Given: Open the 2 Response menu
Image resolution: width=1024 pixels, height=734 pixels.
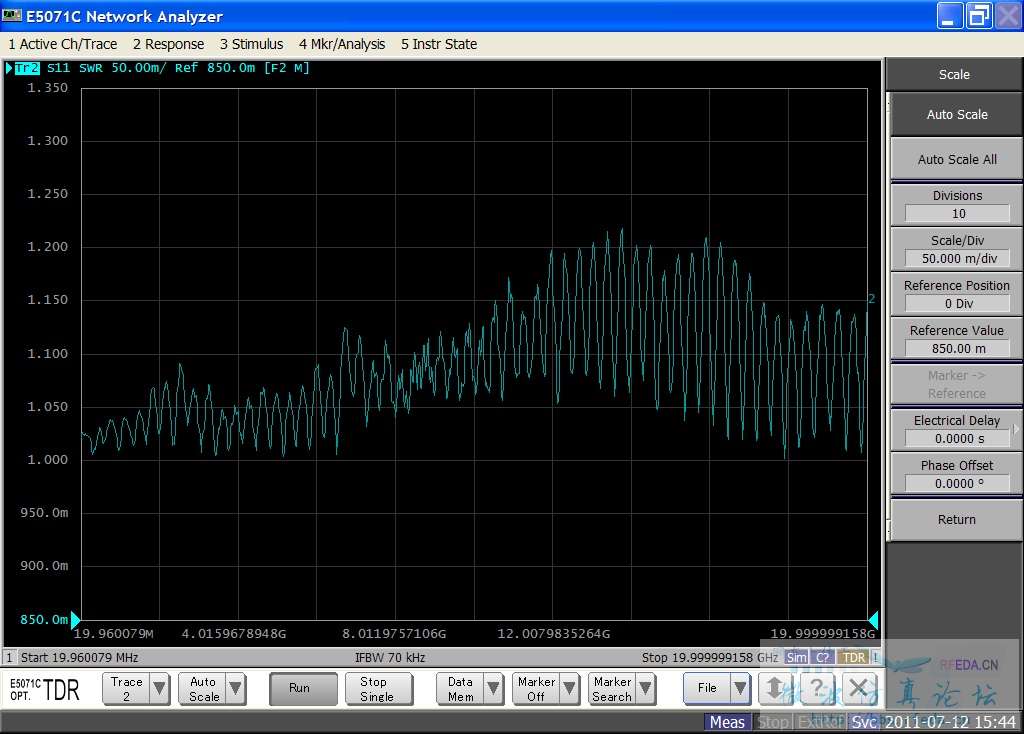Looking at the screenshot, I should (x=168, y=44).
